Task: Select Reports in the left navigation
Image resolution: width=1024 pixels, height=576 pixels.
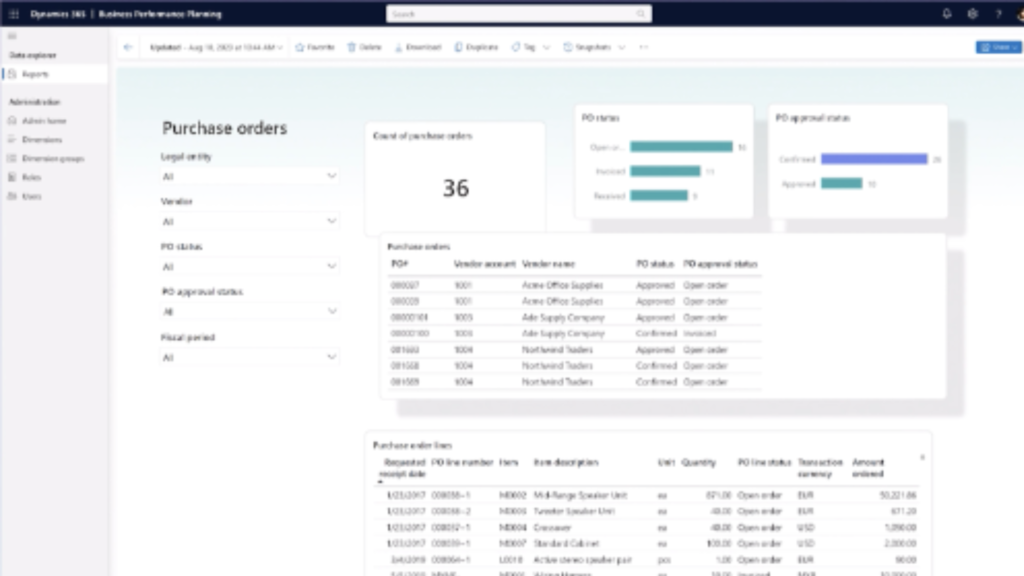Action: [x=35, y=74]
